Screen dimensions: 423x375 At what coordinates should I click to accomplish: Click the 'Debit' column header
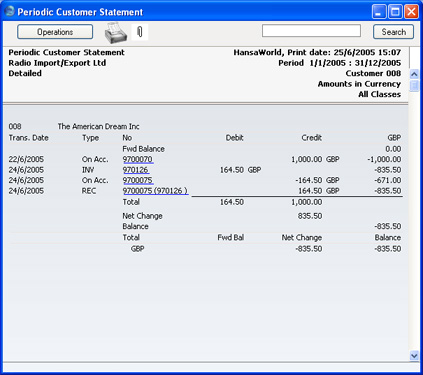pos(235,138)
